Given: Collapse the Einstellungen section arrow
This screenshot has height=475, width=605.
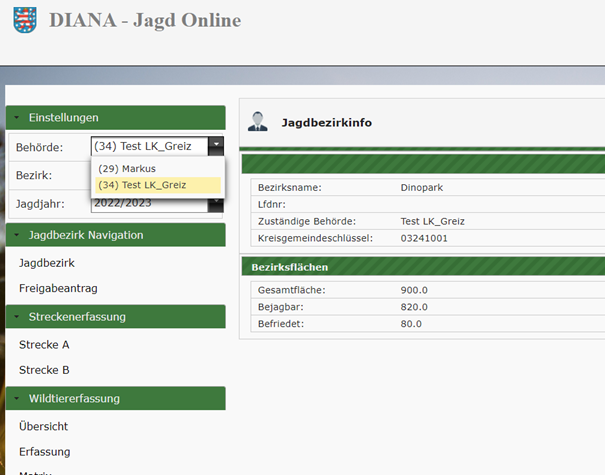Looking at the screenshot, I should 17,118.
